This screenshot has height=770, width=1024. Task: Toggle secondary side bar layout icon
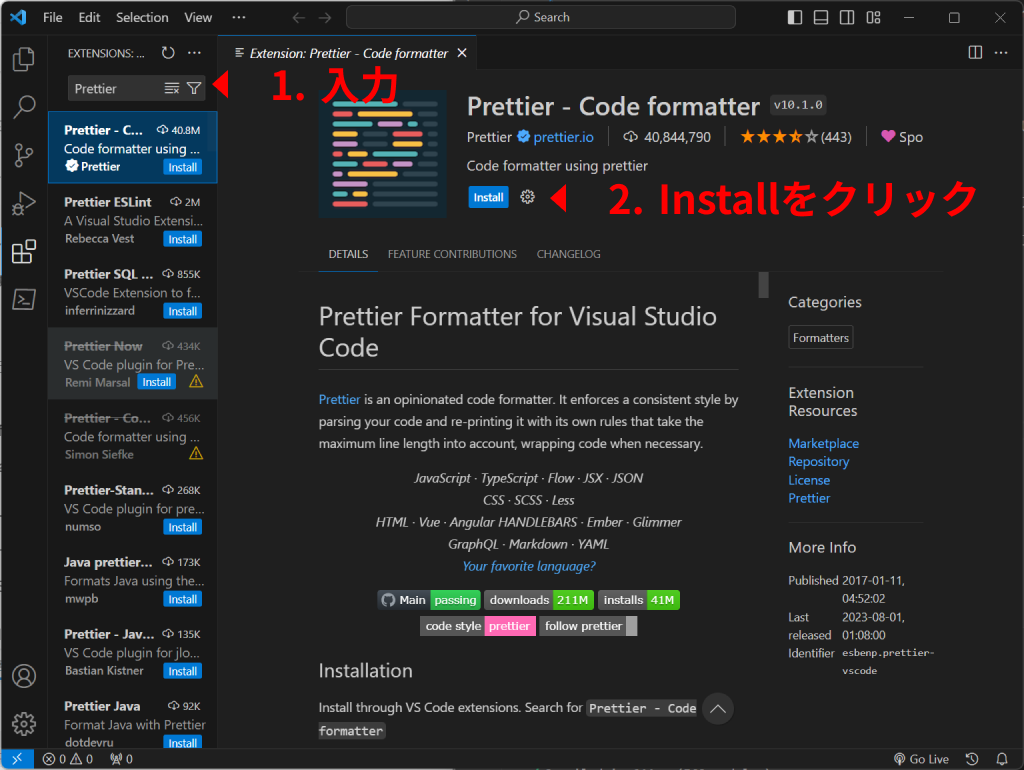pos(847,18)
